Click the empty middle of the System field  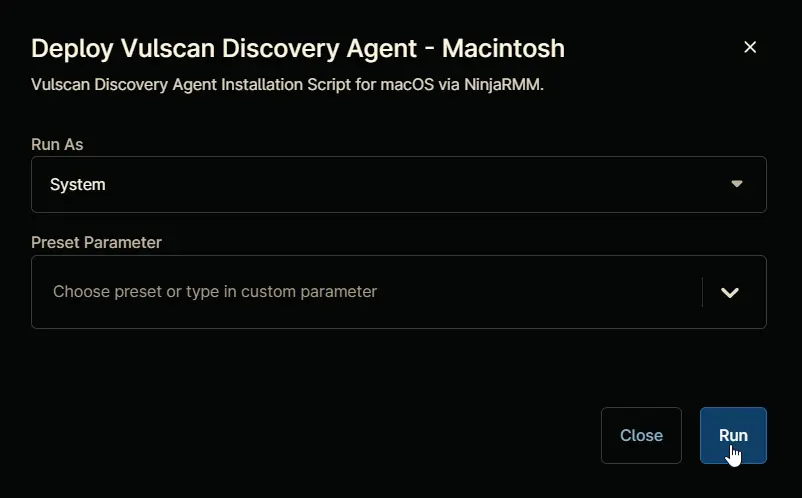399,185
